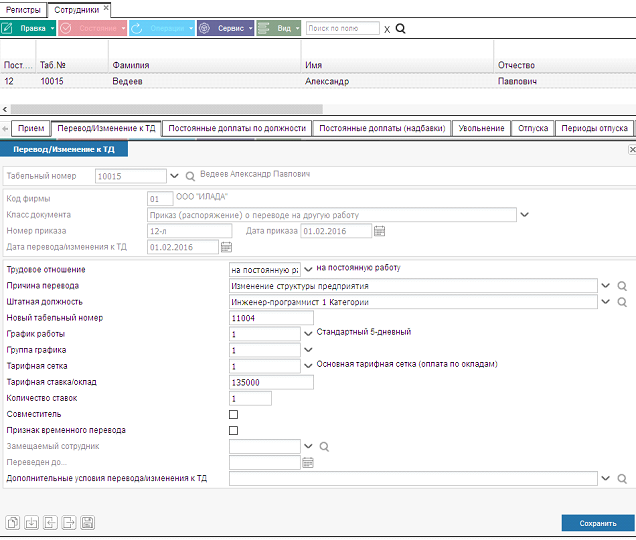The width and height of the screenshot is (636, 540).
Task: Click the pencil edit icon on Правка
Action: pyautogui.click(x=7, y=28)
